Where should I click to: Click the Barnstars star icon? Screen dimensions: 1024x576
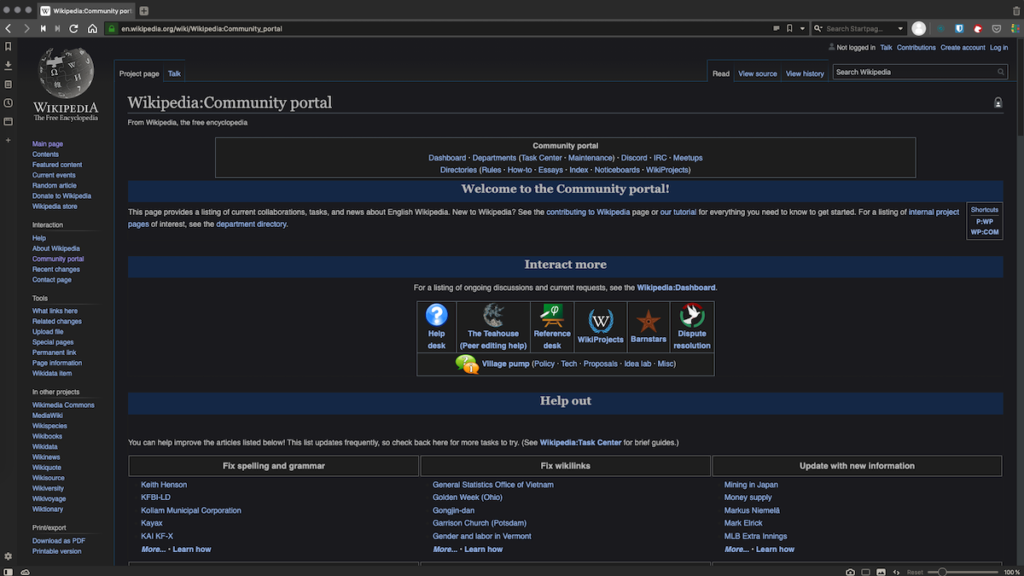pos(648,317)
